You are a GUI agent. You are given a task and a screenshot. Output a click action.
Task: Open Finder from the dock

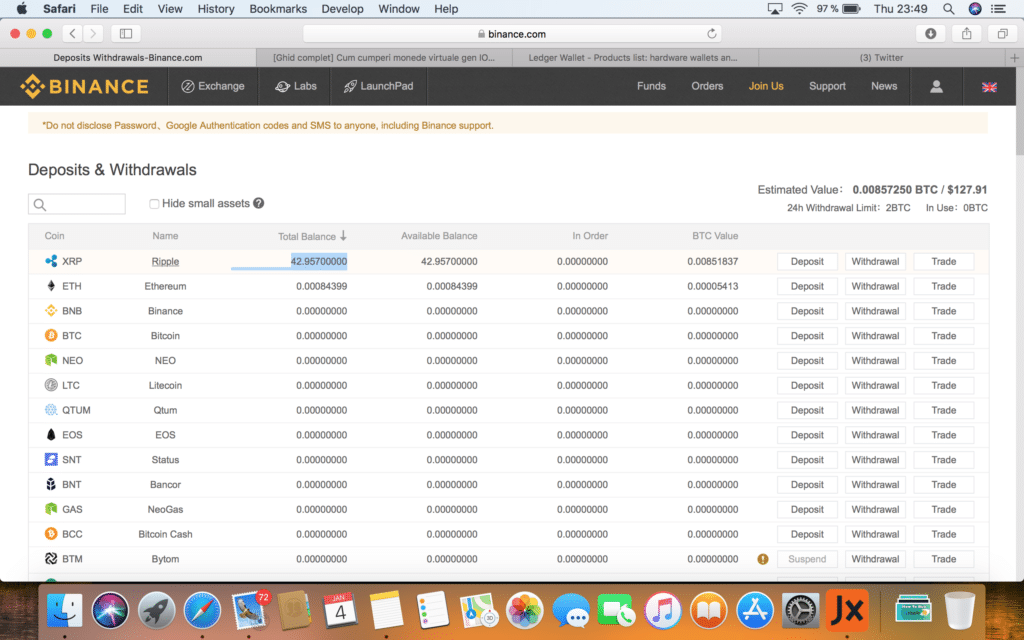point(65,611)
